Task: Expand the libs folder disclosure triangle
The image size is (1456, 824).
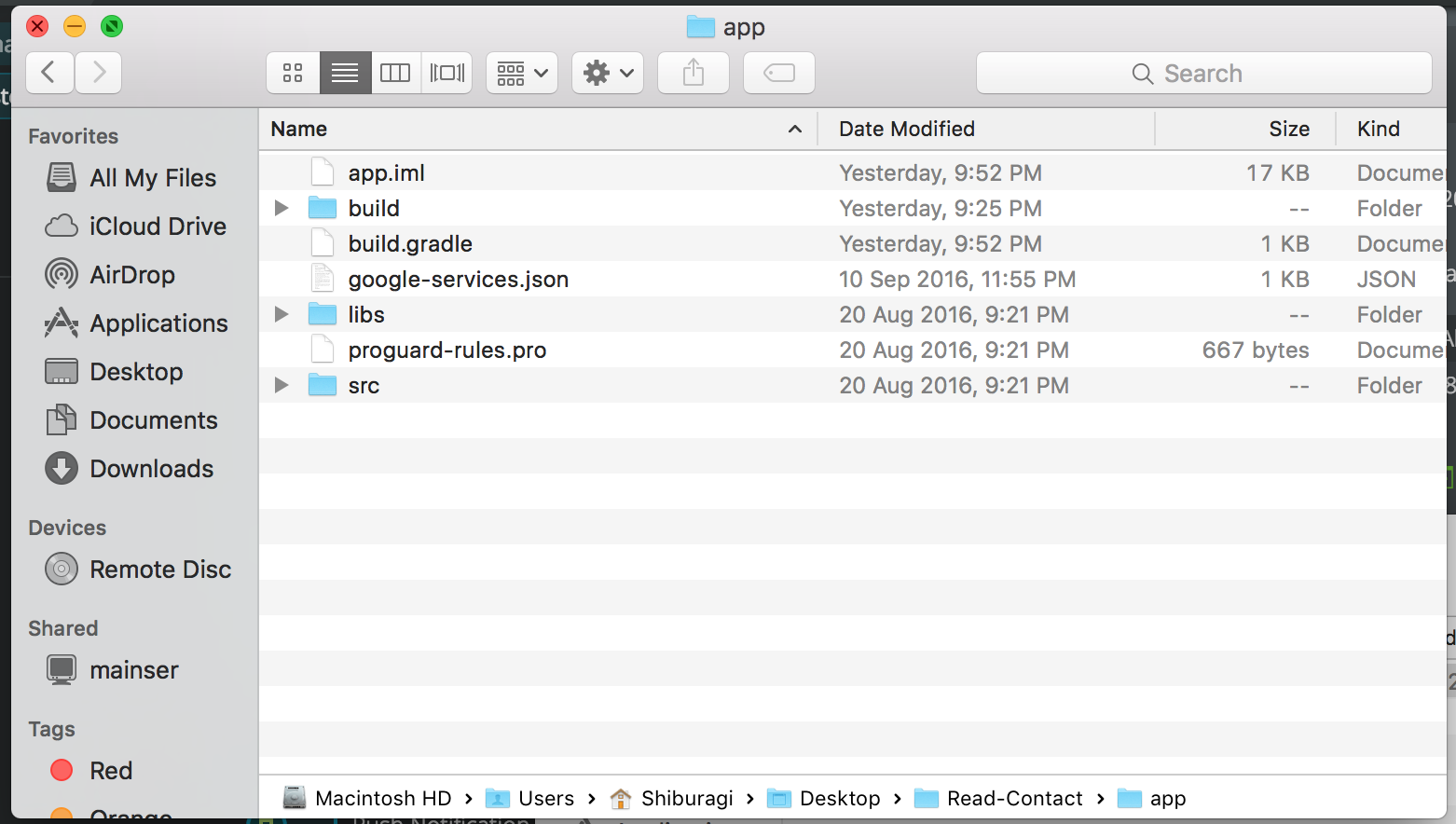Action: coord(281,314)
